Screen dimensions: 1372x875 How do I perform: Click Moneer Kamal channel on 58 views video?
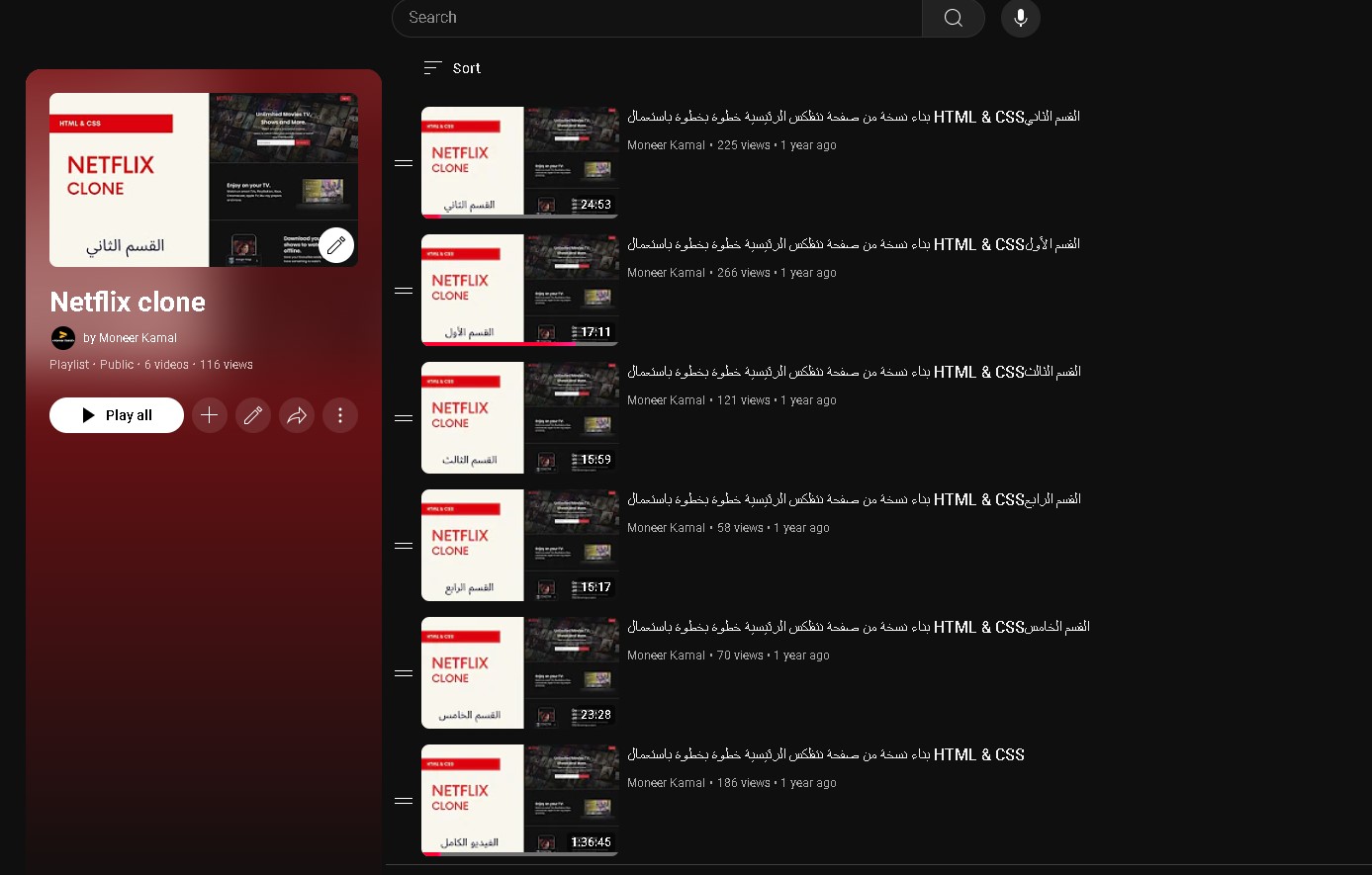(x=667, y=528)
